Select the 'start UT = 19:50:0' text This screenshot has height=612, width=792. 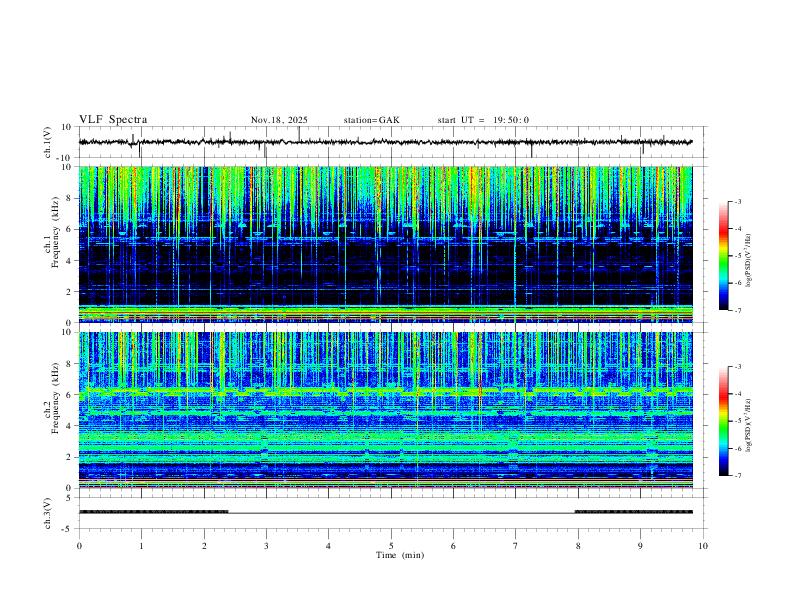tap(483, 120)
